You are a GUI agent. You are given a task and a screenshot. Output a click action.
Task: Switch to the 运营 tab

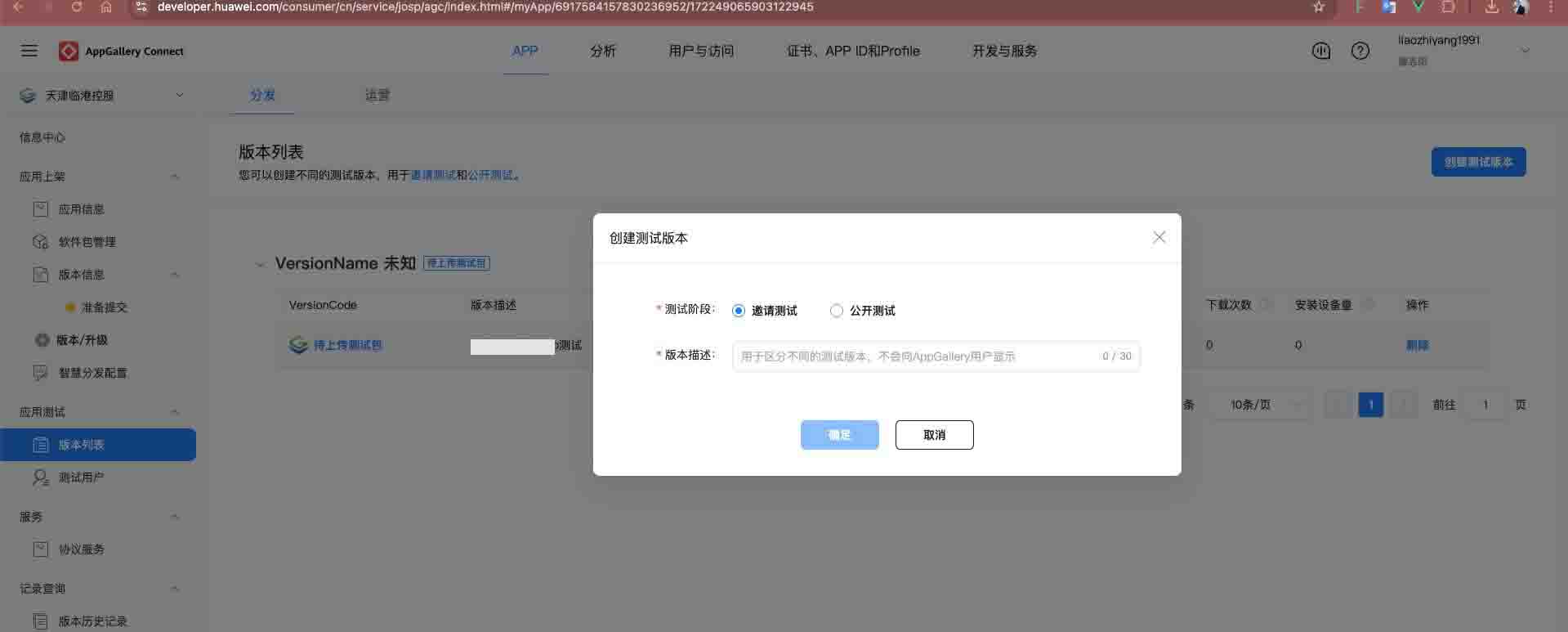pyautogui.click(x=377, y=96)
